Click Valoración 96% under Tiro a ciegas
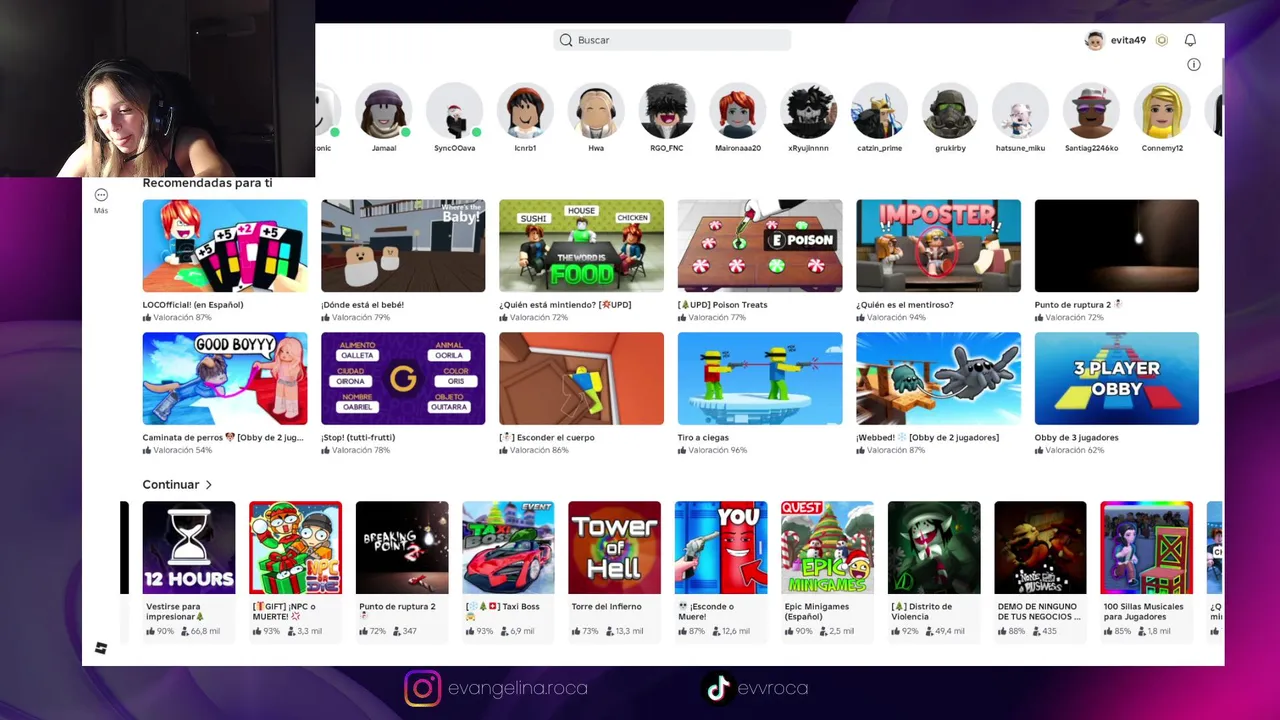The image size is (1280, 720). 718,451
